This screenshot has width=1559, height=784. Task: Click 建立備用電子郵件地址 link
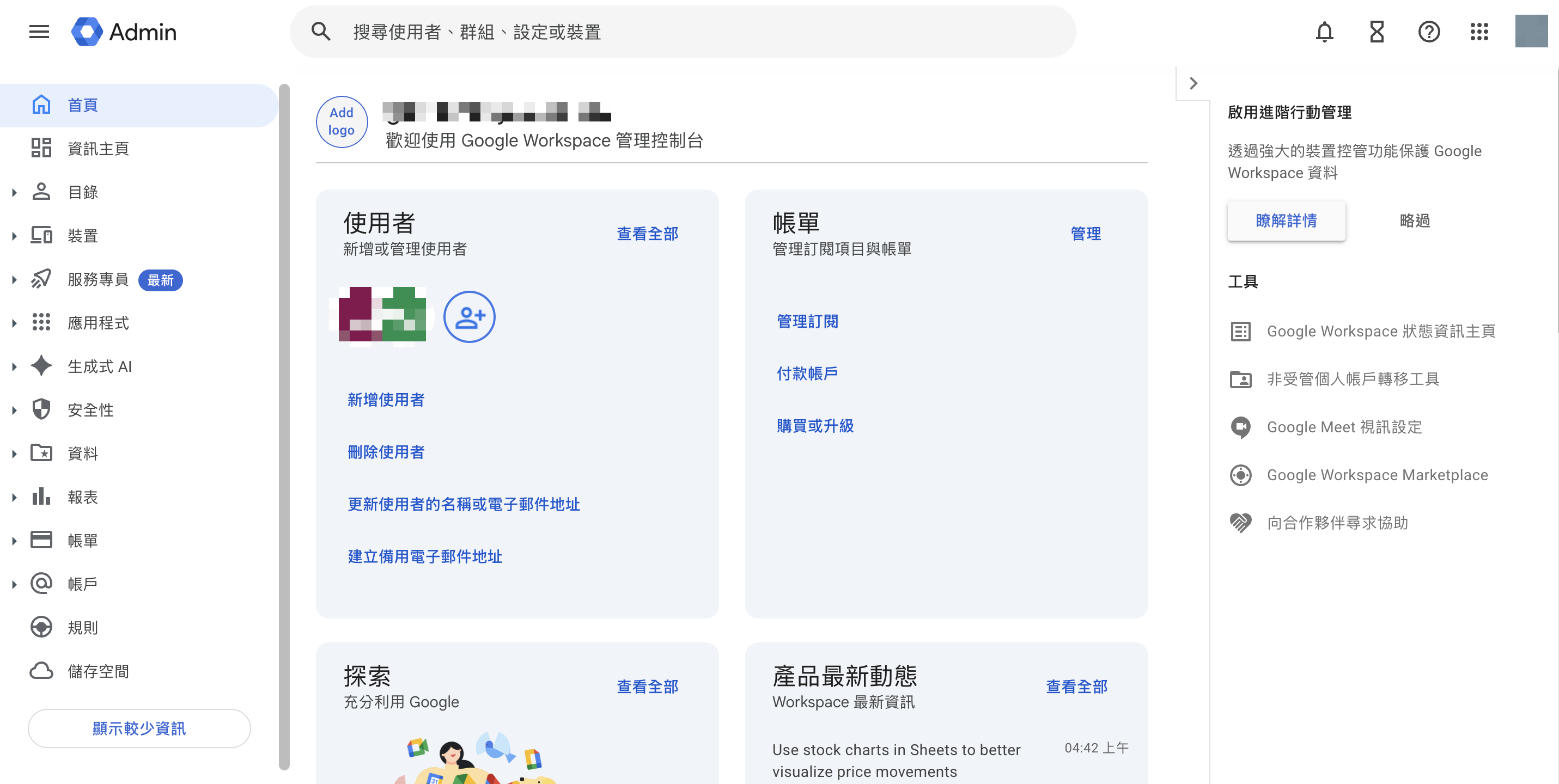point(425,556)
